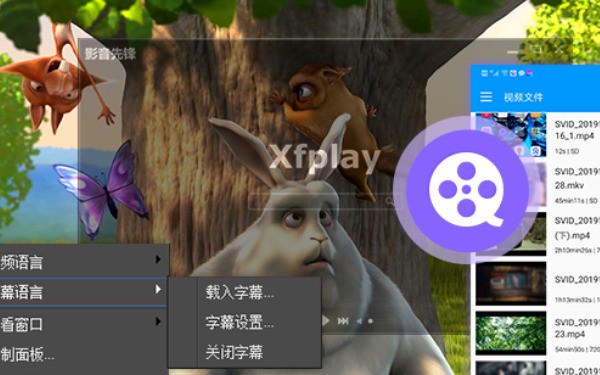Click the 2h13min26s duration label

(x=577, y=250)
